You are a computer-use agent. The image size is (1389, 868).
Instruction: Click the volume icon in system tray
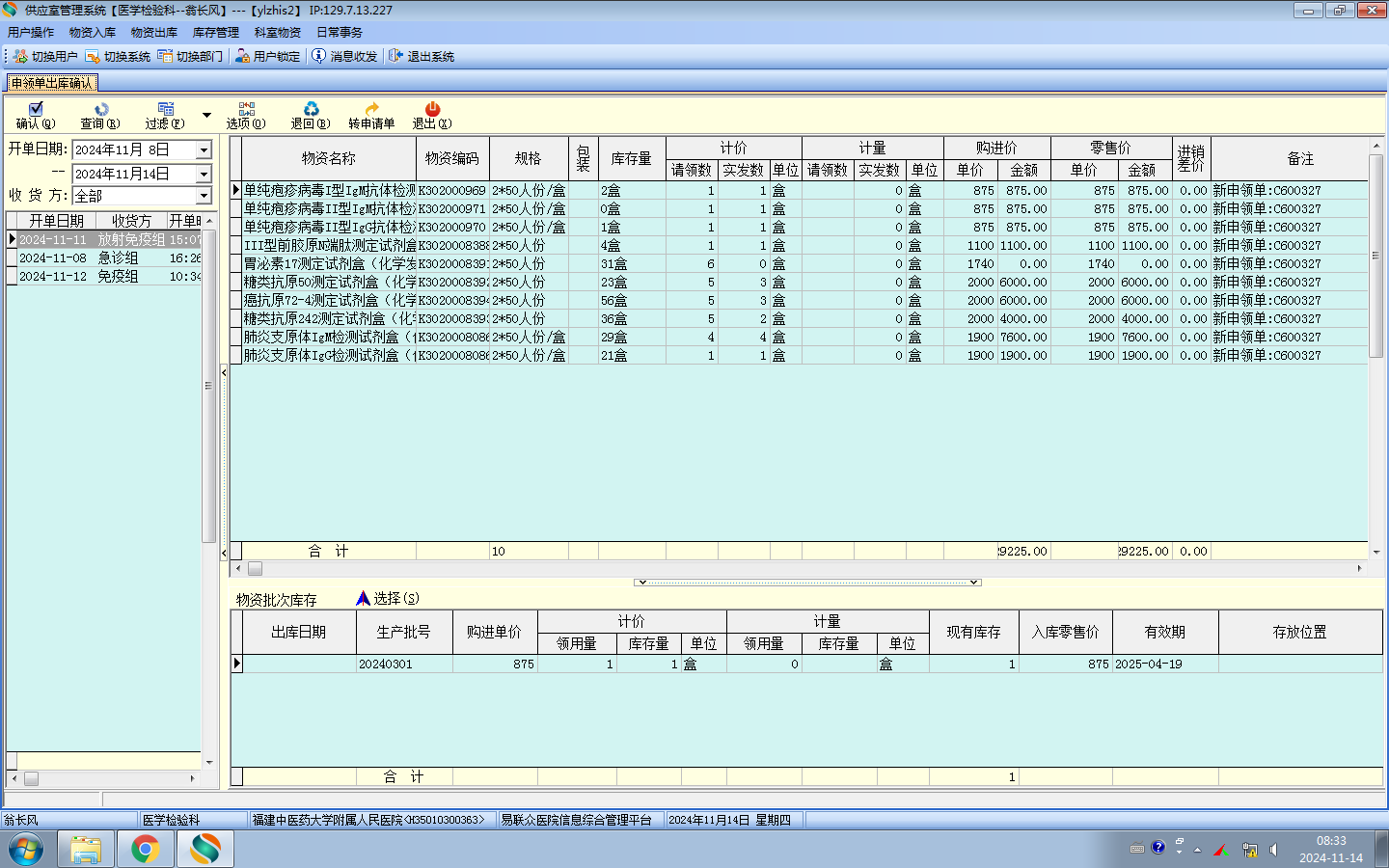[x=1274, y=850]
